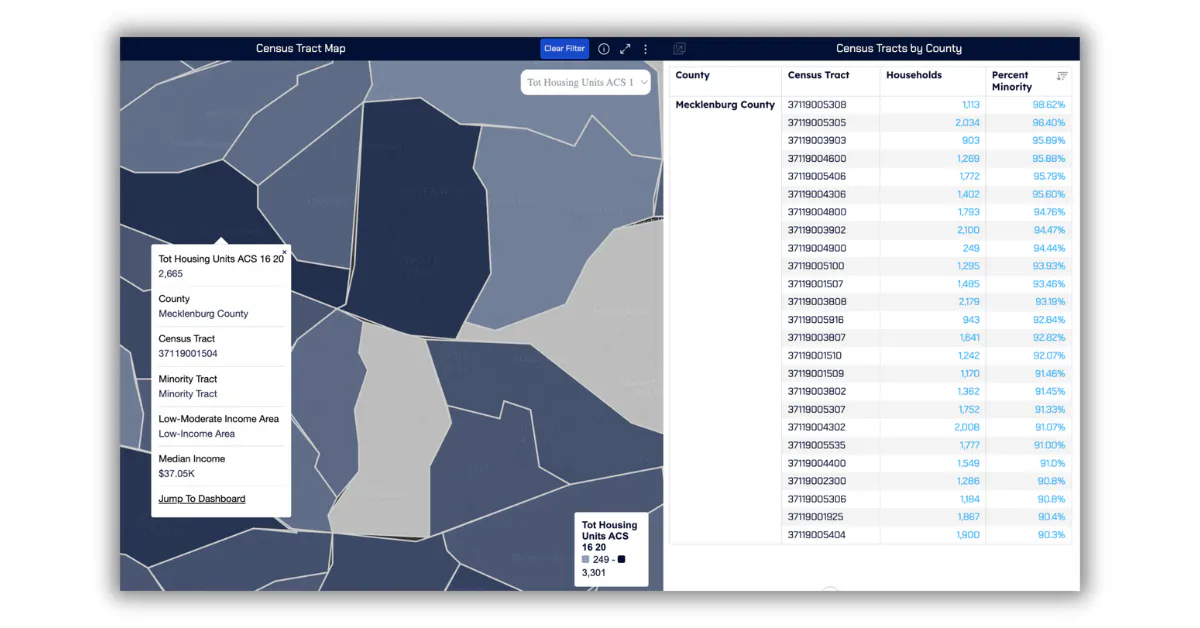Viewport: 1200px width, 628px height.
Task: Open the map information tooltip icon
Action: 603,47
